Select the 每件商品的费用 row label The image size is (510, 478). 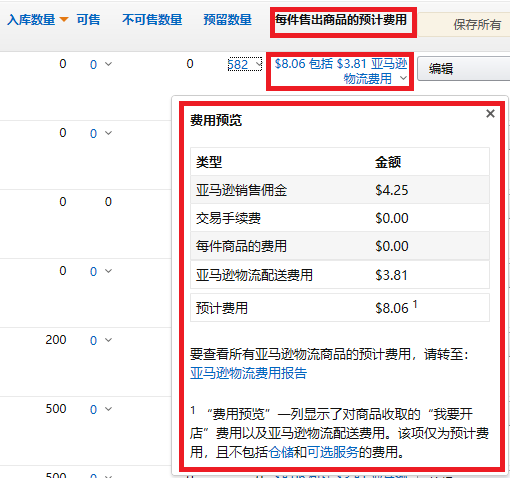coord(242,246)
